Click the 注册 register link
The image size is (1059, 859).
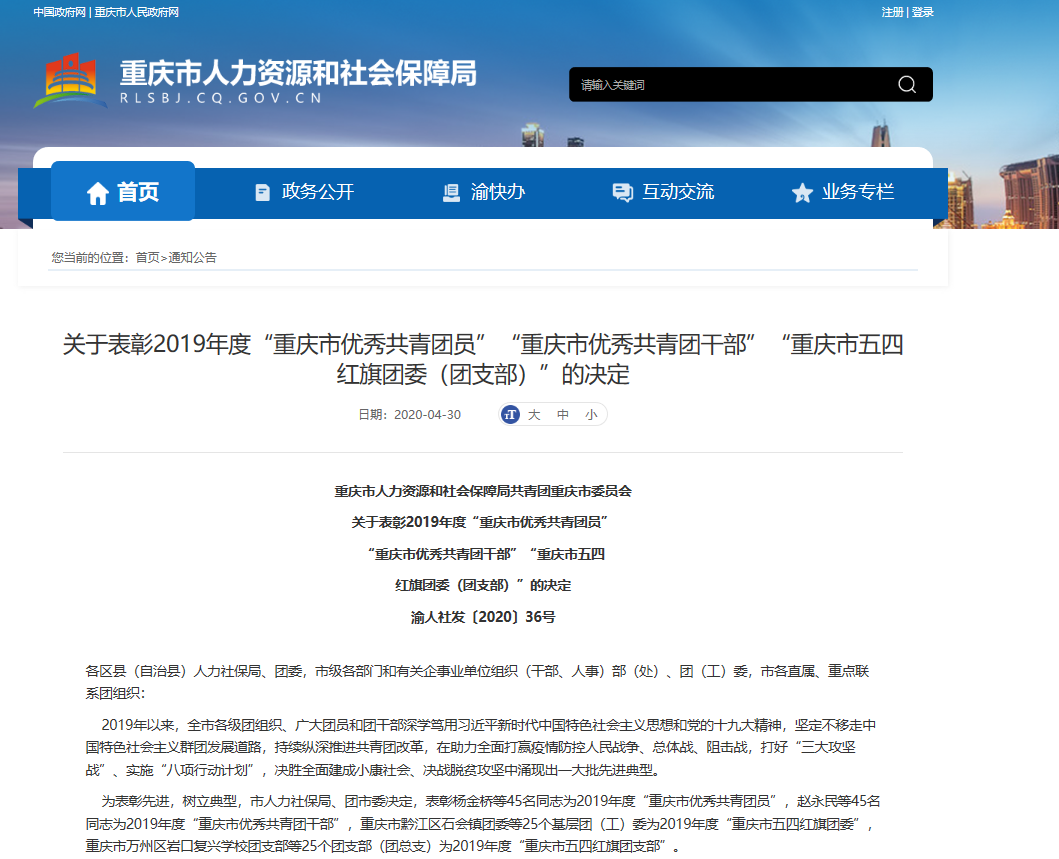[x=892, y=12]
